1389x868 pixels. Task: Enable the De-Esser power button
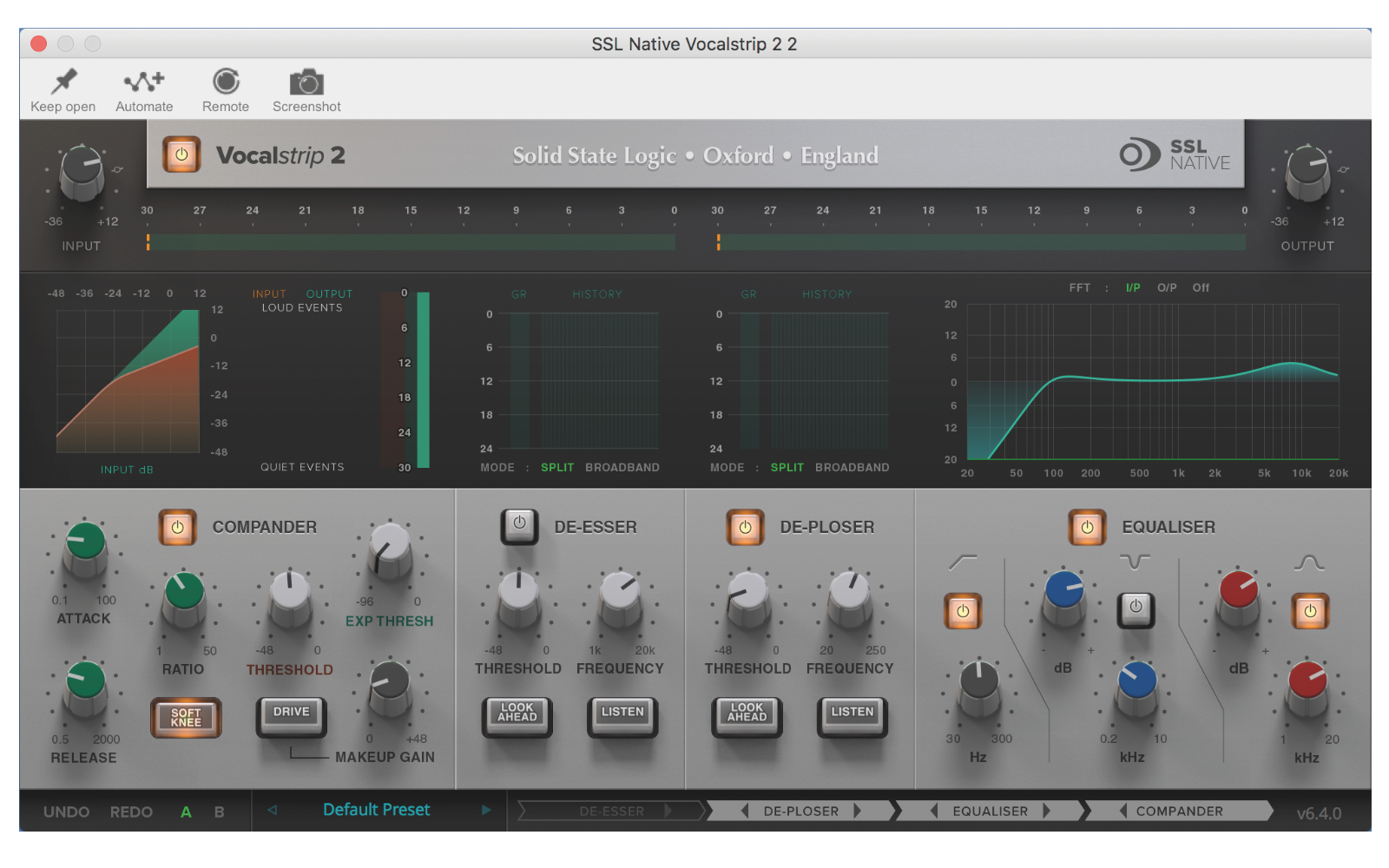pyautogui.click(x=519, y=525)
